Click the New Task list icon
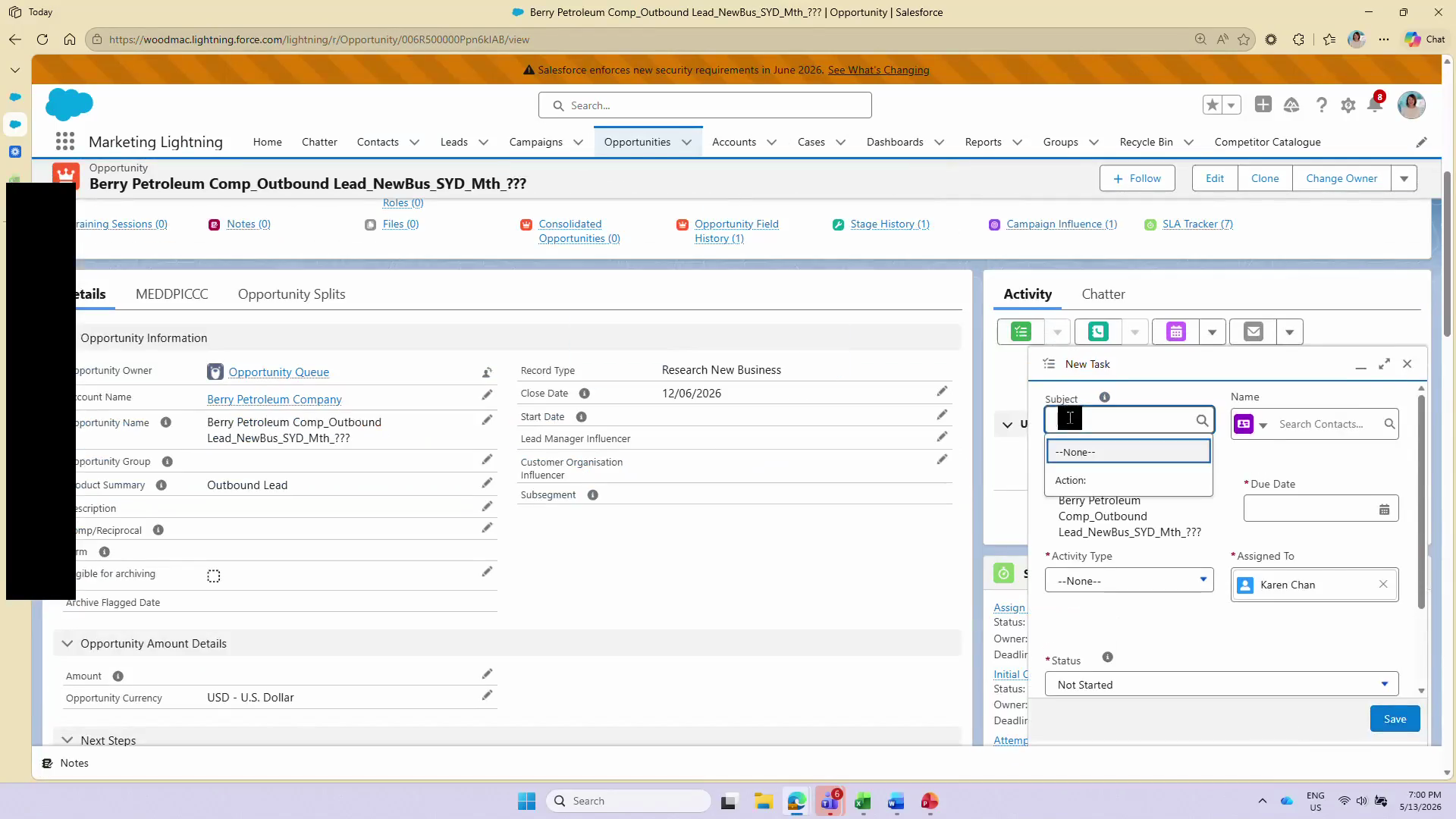The height and width of the screenshot is (819, 1456). 1021,332
